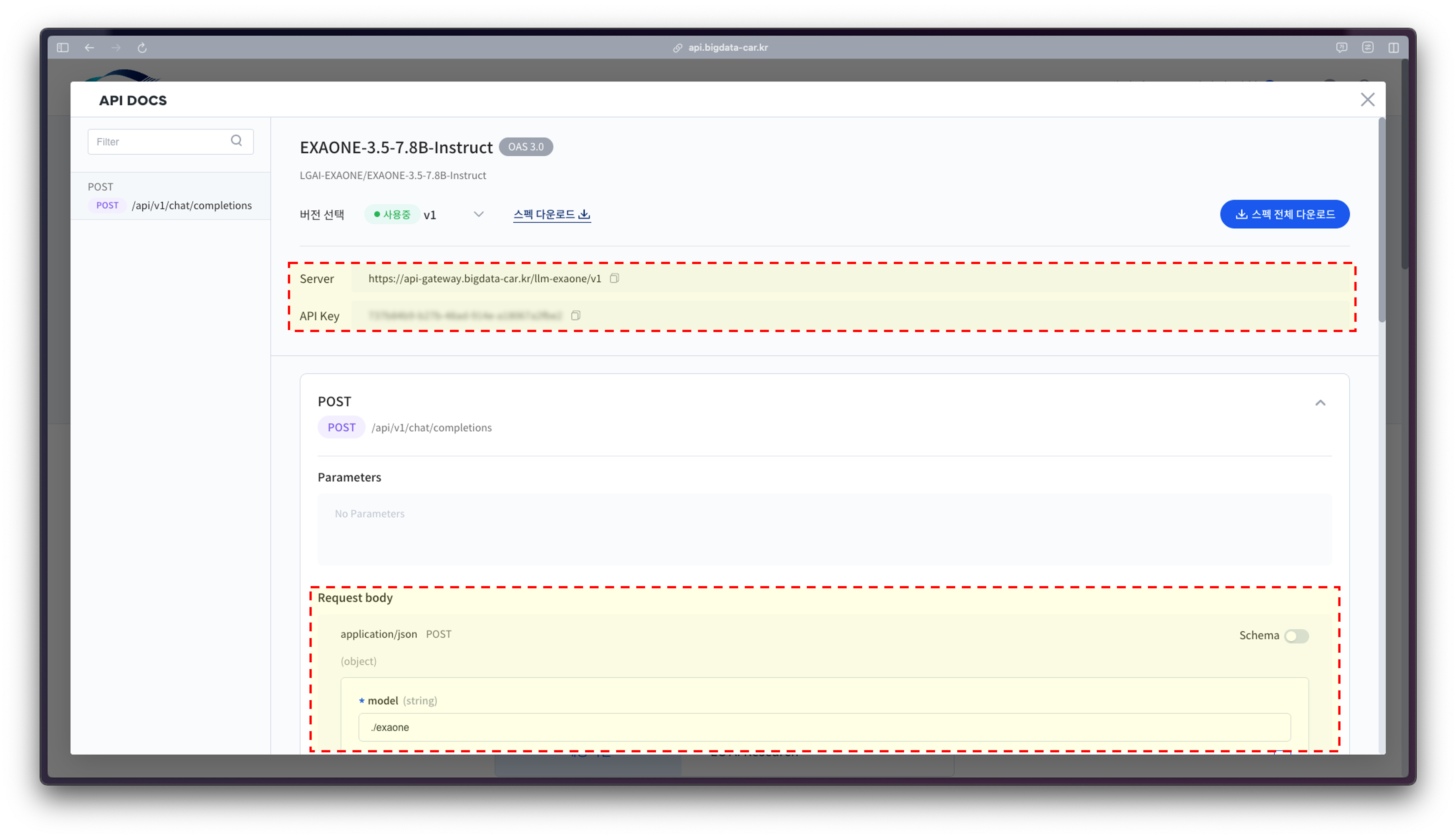Reload the page with refresh icon
Image resolution: width=1456 pixels, height=839 pixels.
(x=142, y=47)
